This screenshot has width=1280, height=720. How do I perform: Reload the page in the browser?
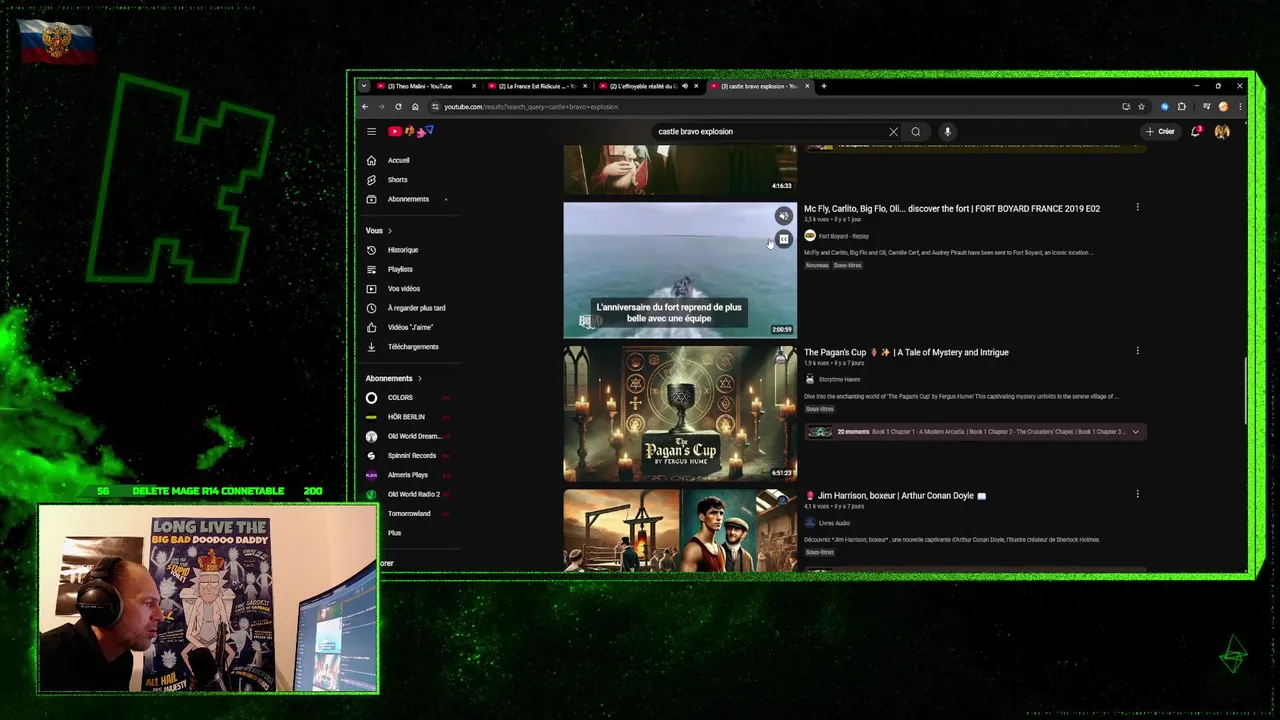(x=398, y=107)
